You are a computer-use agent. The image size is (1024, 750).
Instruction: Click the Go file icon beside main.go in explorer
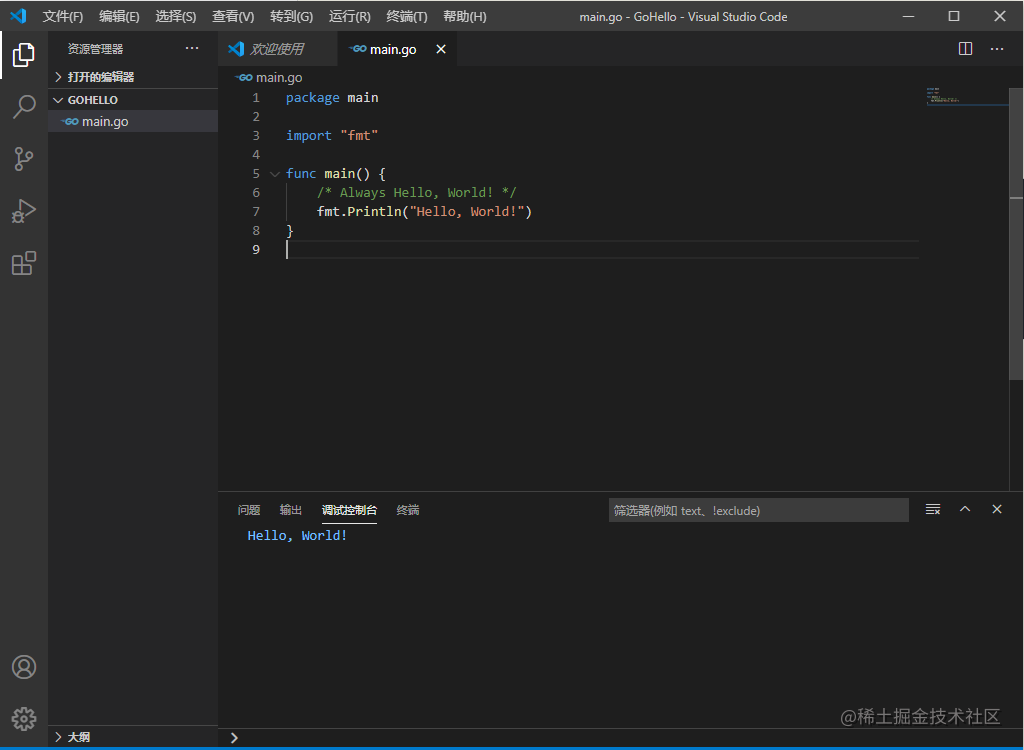[x=70, y=122]
